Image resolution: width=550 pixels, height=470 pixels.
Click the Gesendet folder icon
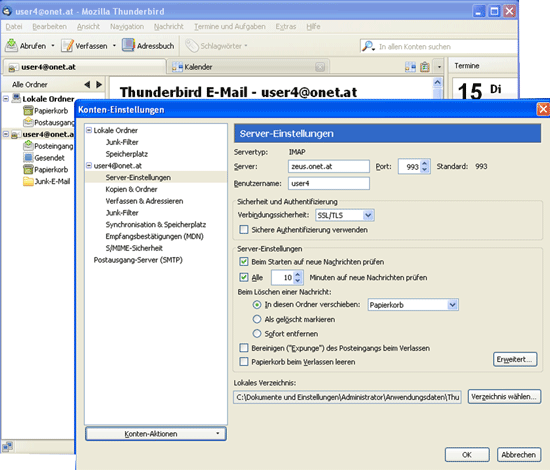[28, 157]
